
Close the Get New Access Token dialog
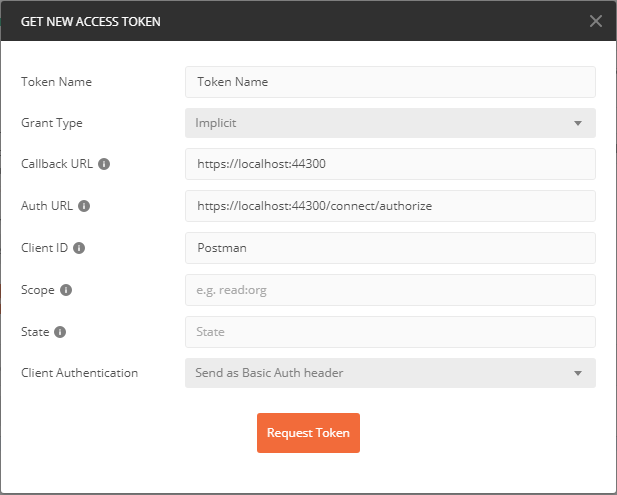(596, 21)
